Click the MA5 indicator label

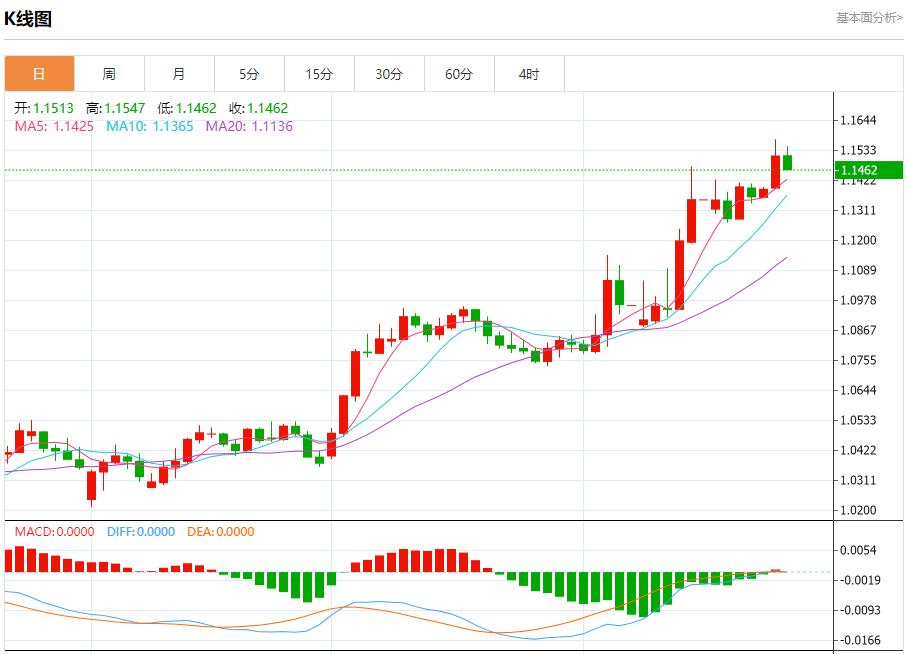click(55, 126)
